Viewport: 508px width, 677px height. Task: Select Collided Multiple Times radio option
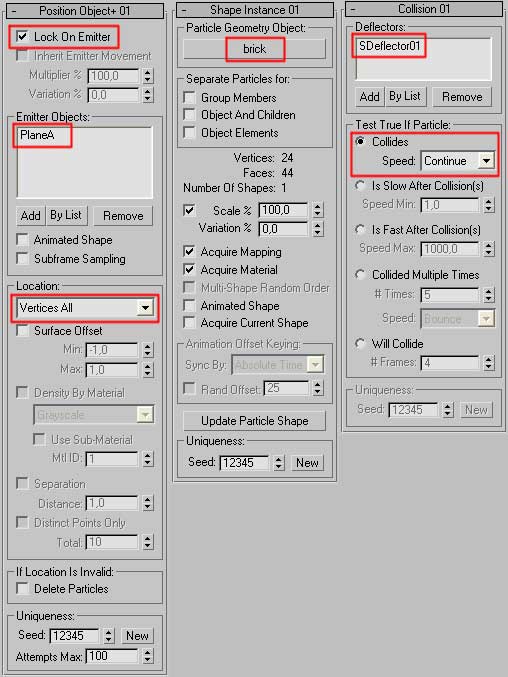click(x=360, y=275)
